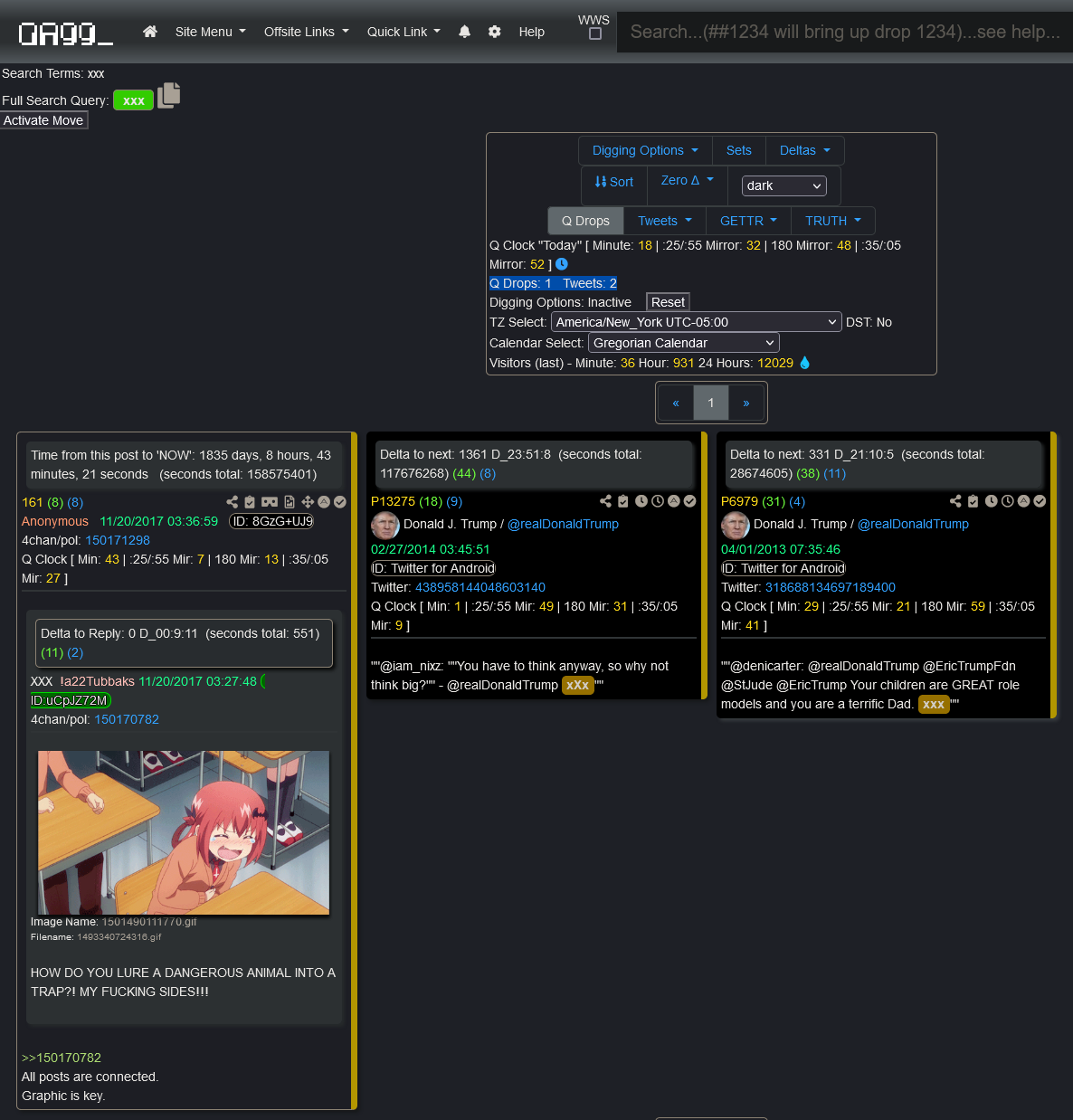
Task: Open the notifications bell
Action: (464, 32)
